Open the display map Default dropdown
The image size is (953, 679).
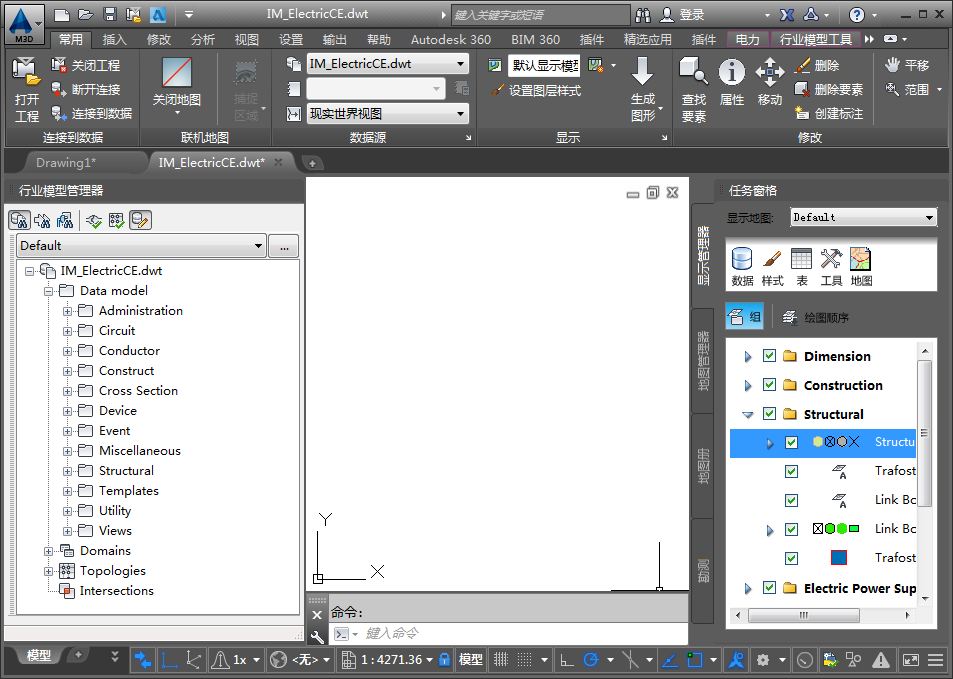864,217
